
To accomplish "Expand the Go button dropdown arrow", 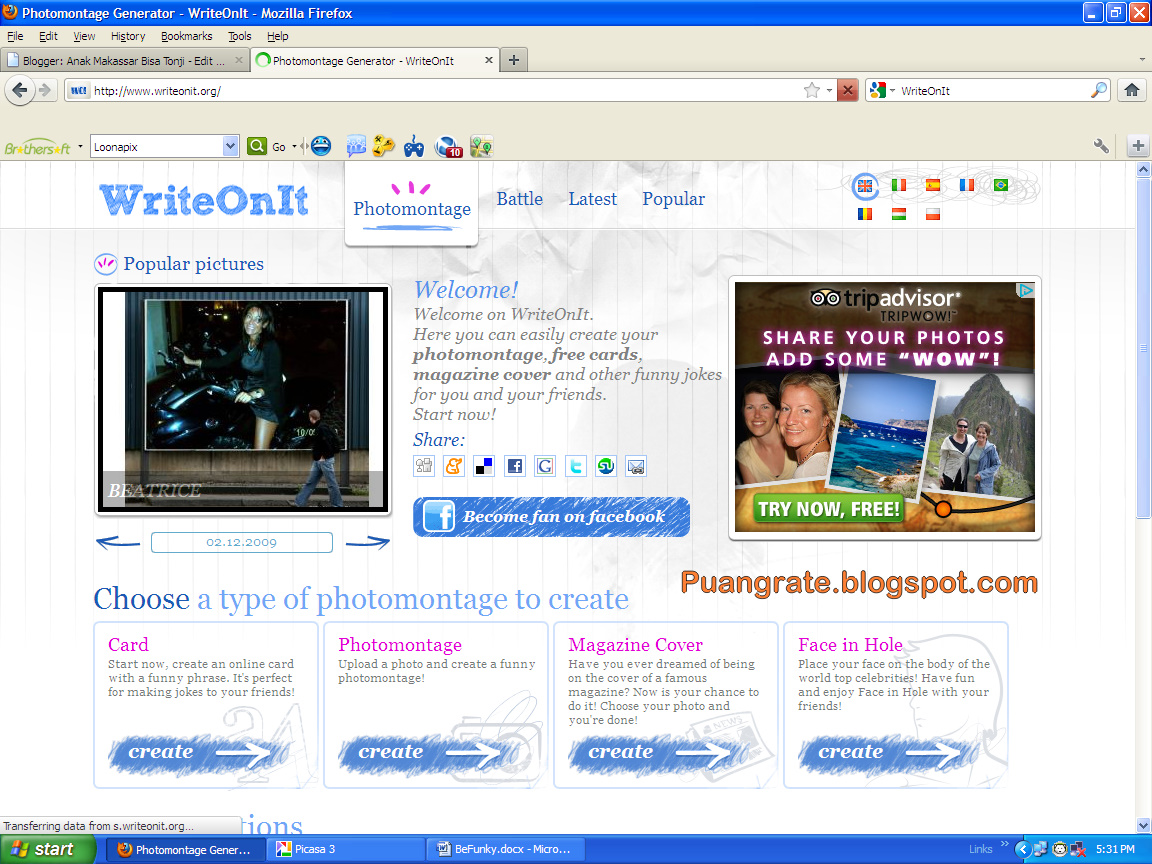I will 294,147.
